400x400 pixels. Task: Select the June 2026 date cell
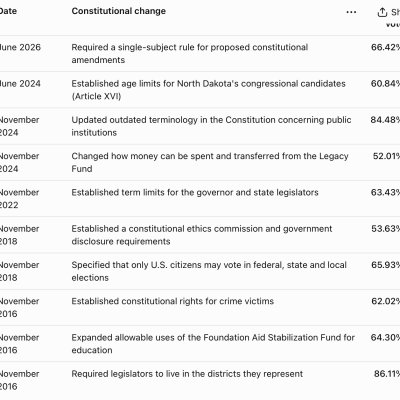[x=20, y=47]
